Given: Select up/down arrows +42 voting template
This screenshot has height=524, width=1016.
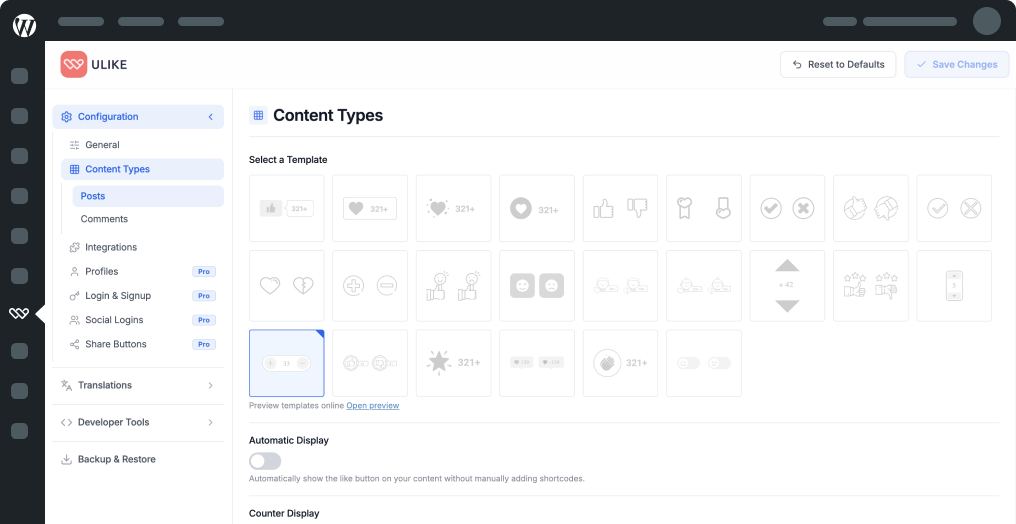Looking at the screenshot, I should (x=787, y=286).
